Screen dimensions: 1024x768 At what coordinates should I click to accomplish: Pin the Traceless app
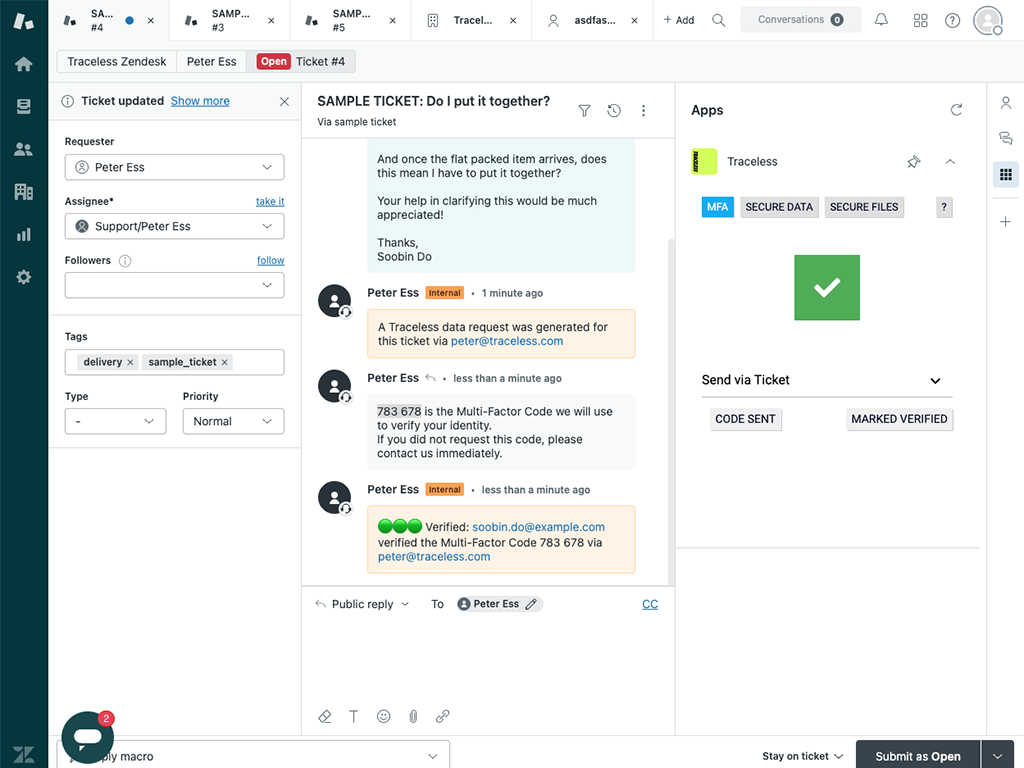click(913, 162)
